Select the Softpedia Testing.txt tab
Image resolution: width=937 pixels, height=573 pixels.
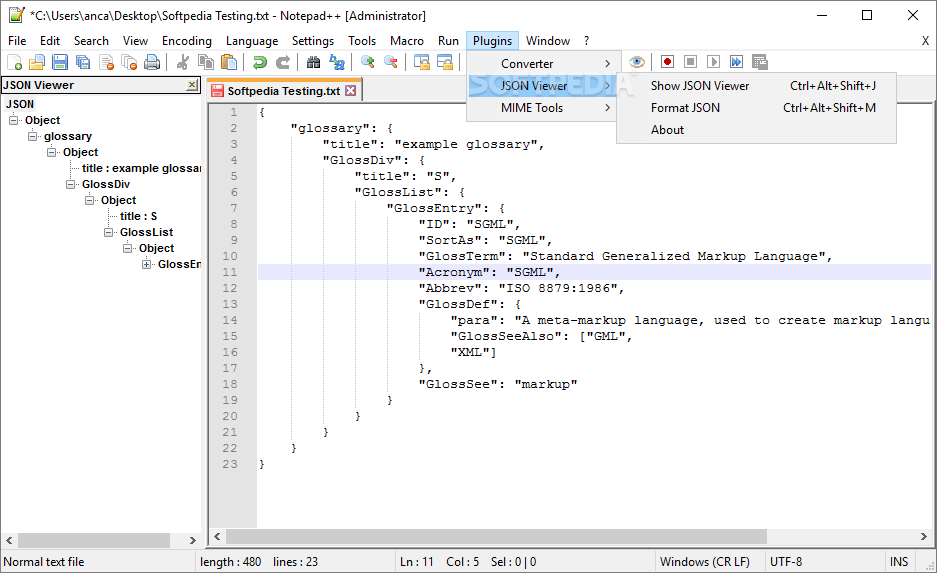tap(284, 91)
